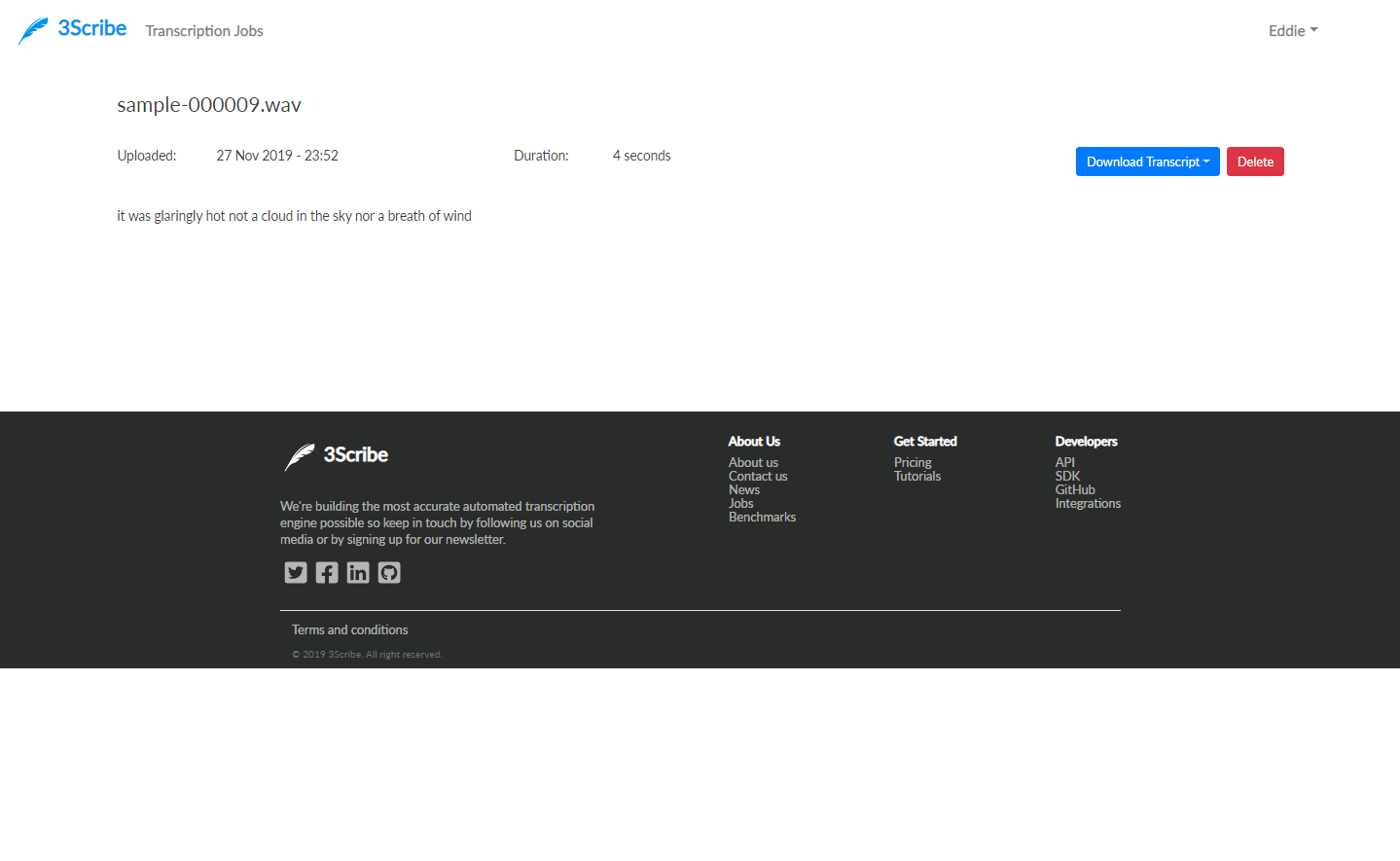Navigate to Transcription Jobs
This screenshot has width=1400, height=861.
point(203,30)
